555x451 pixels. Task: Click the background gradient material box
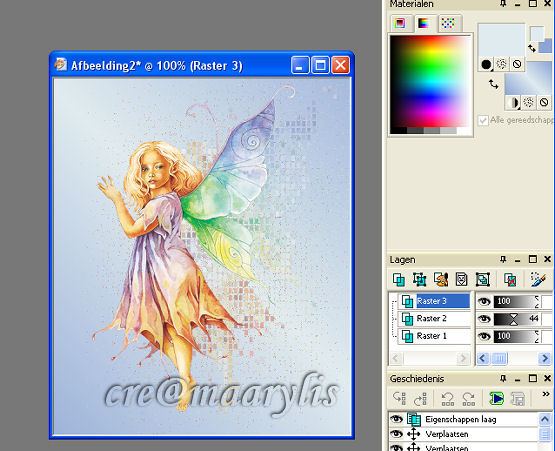529,79
